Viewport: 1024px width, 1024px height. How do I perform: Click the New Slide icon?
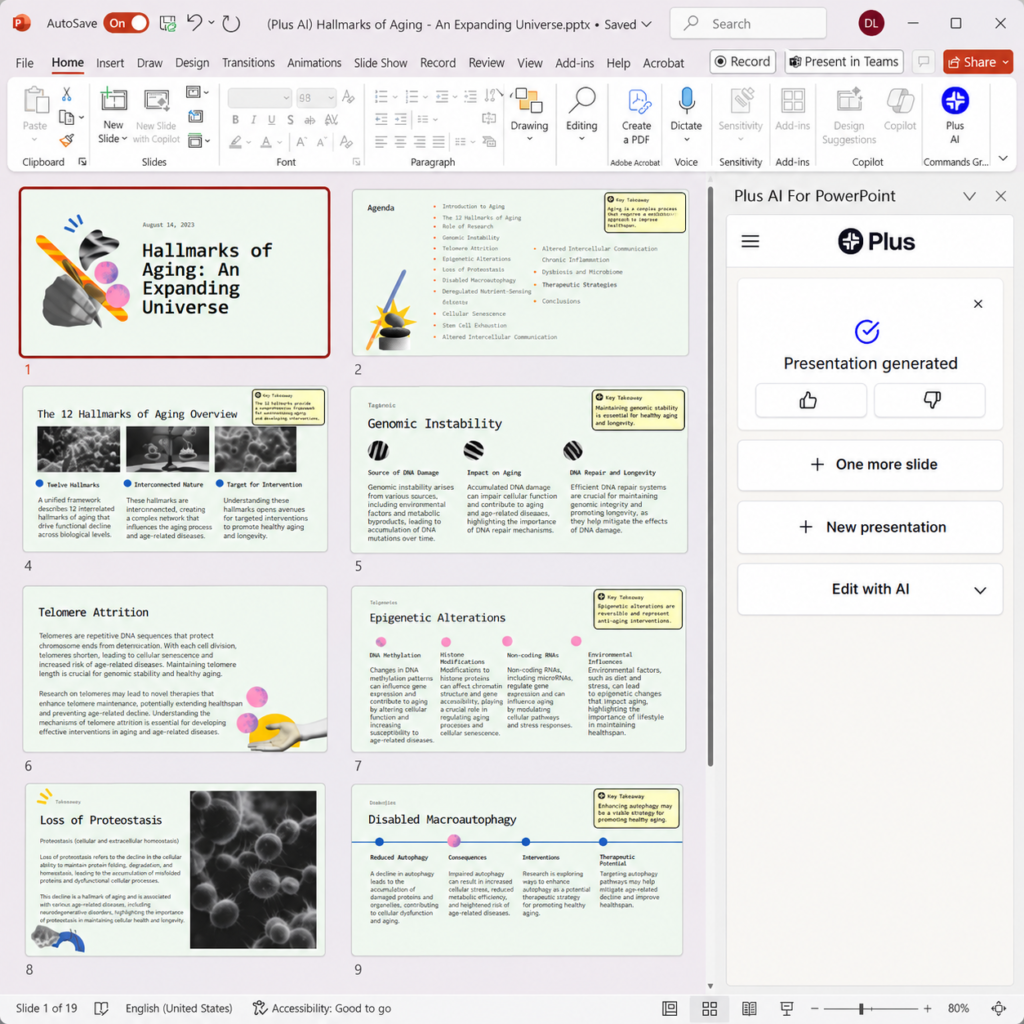pos(113,101)
